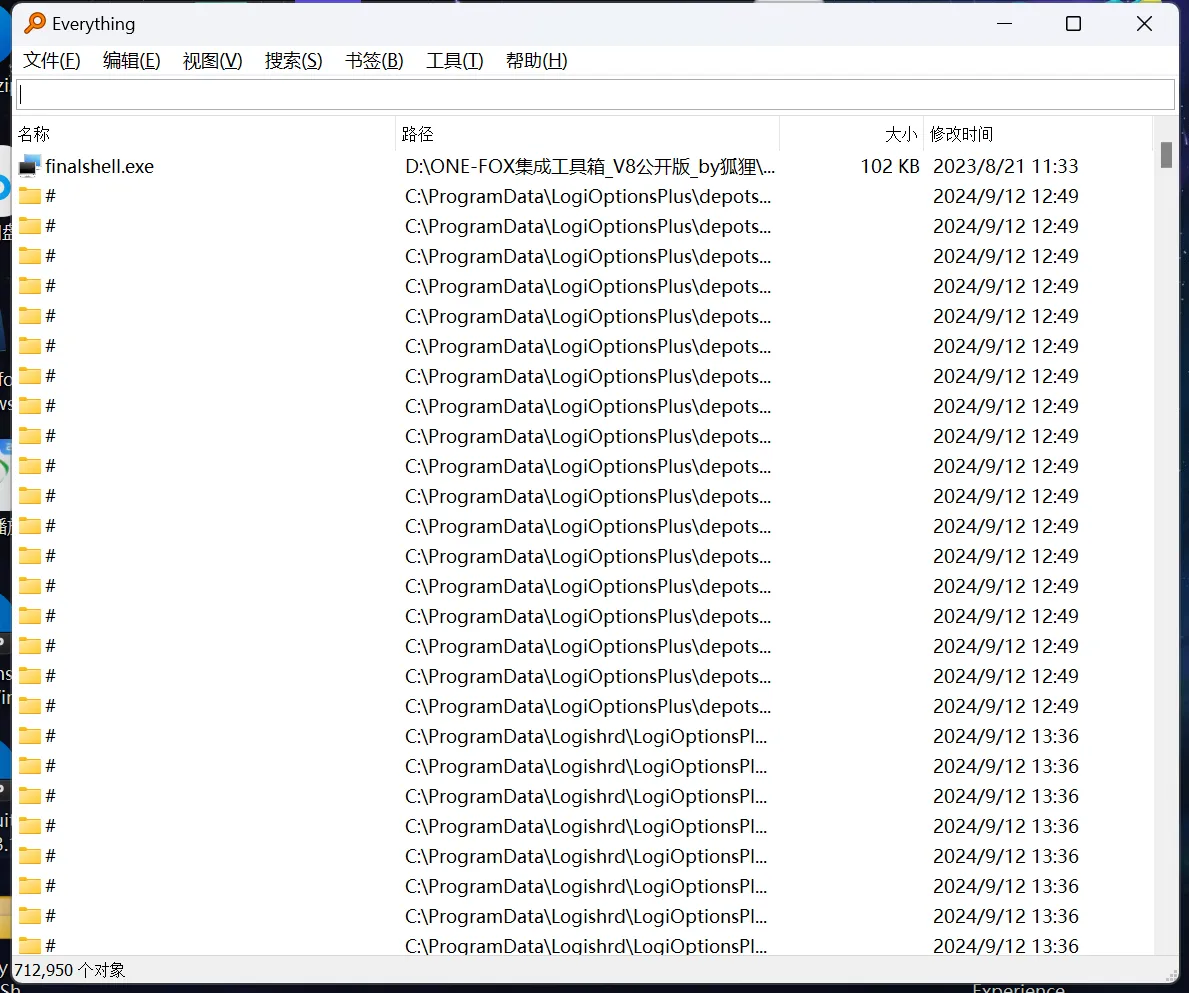
Task: Click the 712,950 个对象 status bar text
Action: [70, 970]
